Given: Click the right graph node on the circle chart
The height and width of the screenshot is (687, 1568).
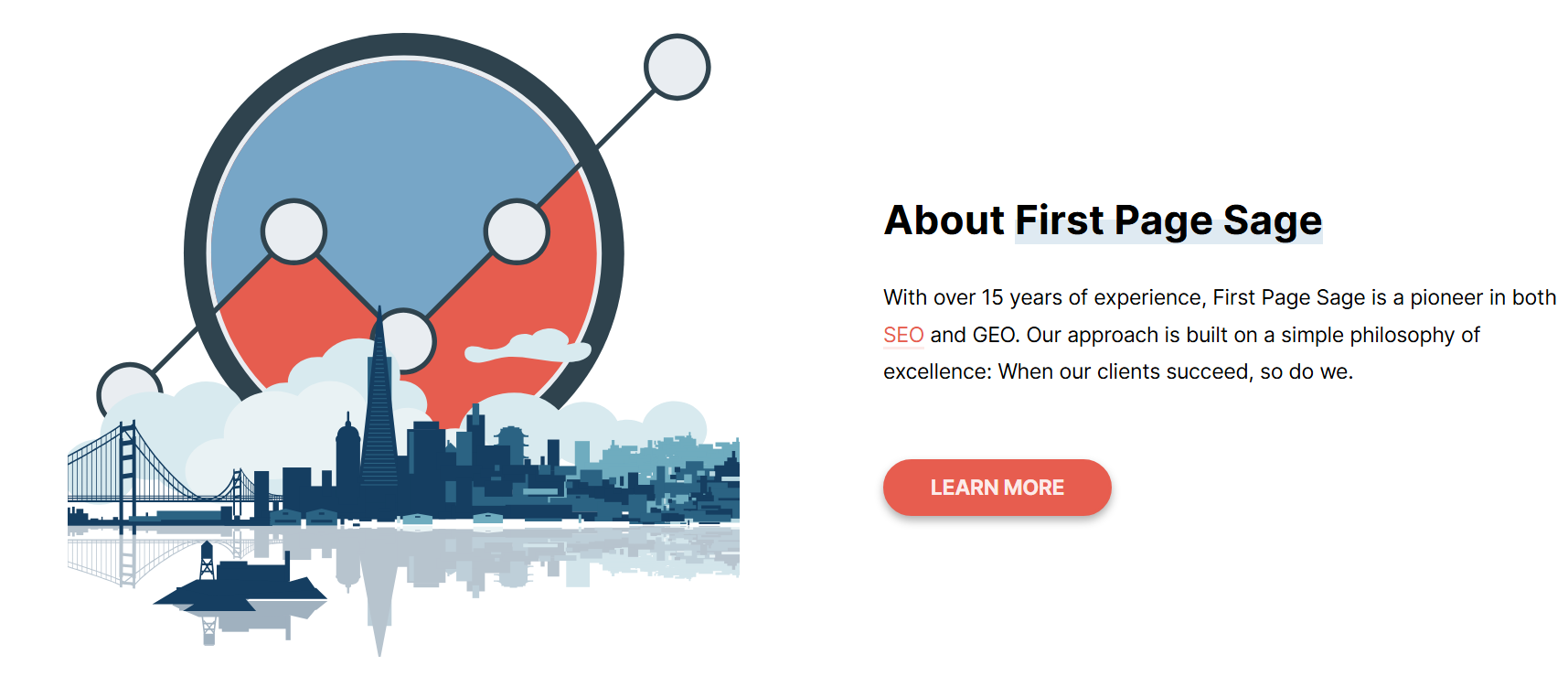Looking at the screenshot, I should click(517, 231).
